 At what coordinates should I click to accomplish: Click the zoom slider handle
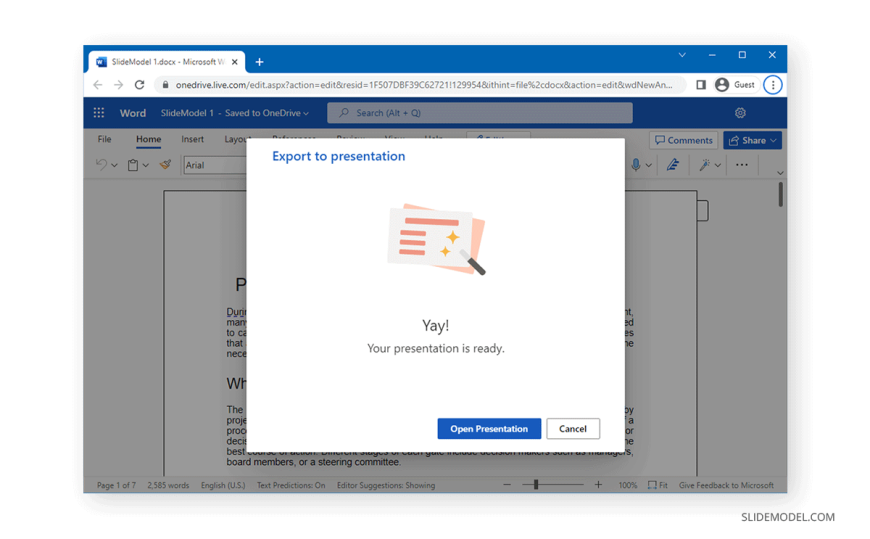pyautogui.click(x=536, y=485)
